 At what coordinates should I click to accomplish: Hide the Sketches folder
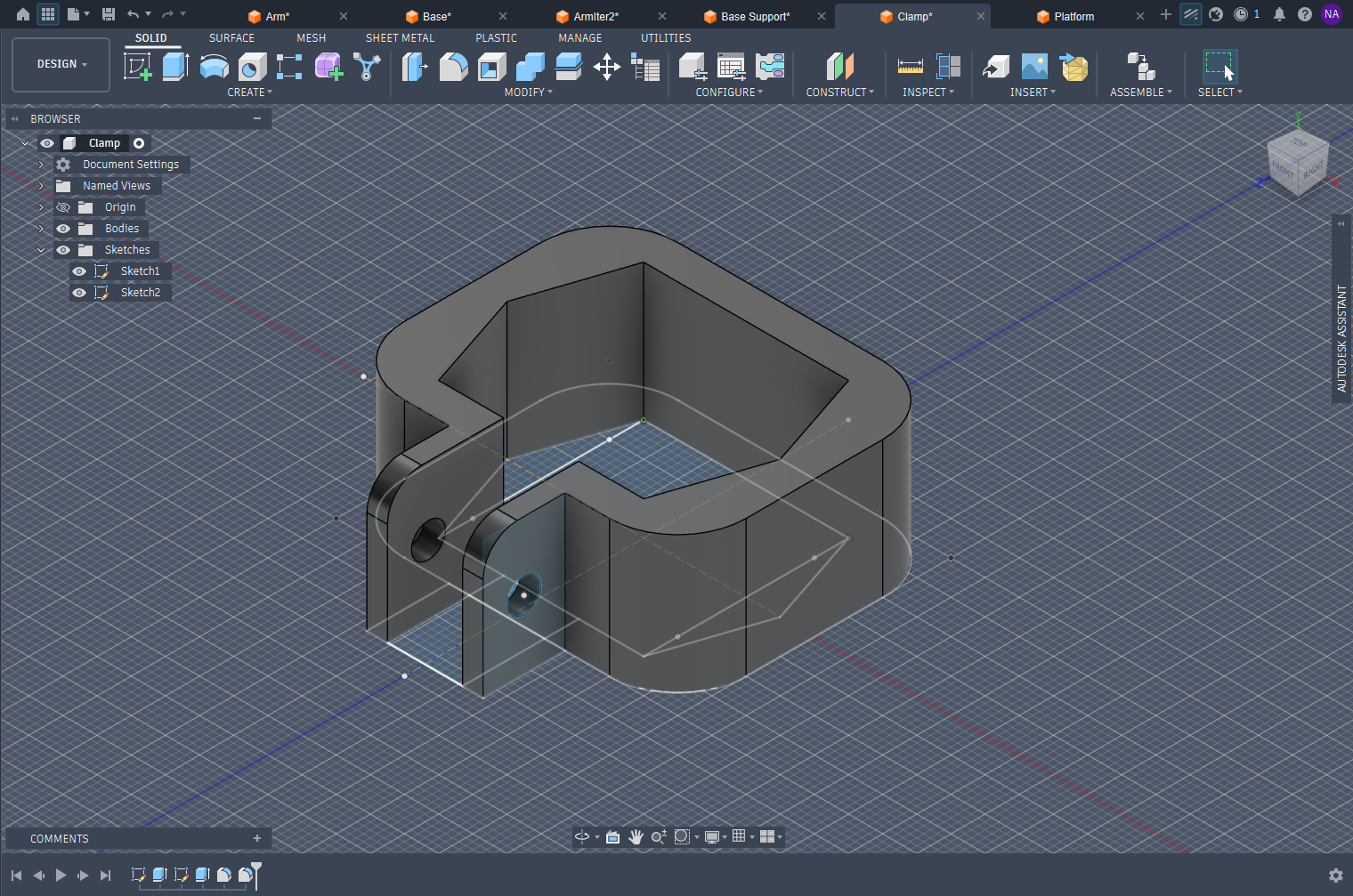pos(63,250)
